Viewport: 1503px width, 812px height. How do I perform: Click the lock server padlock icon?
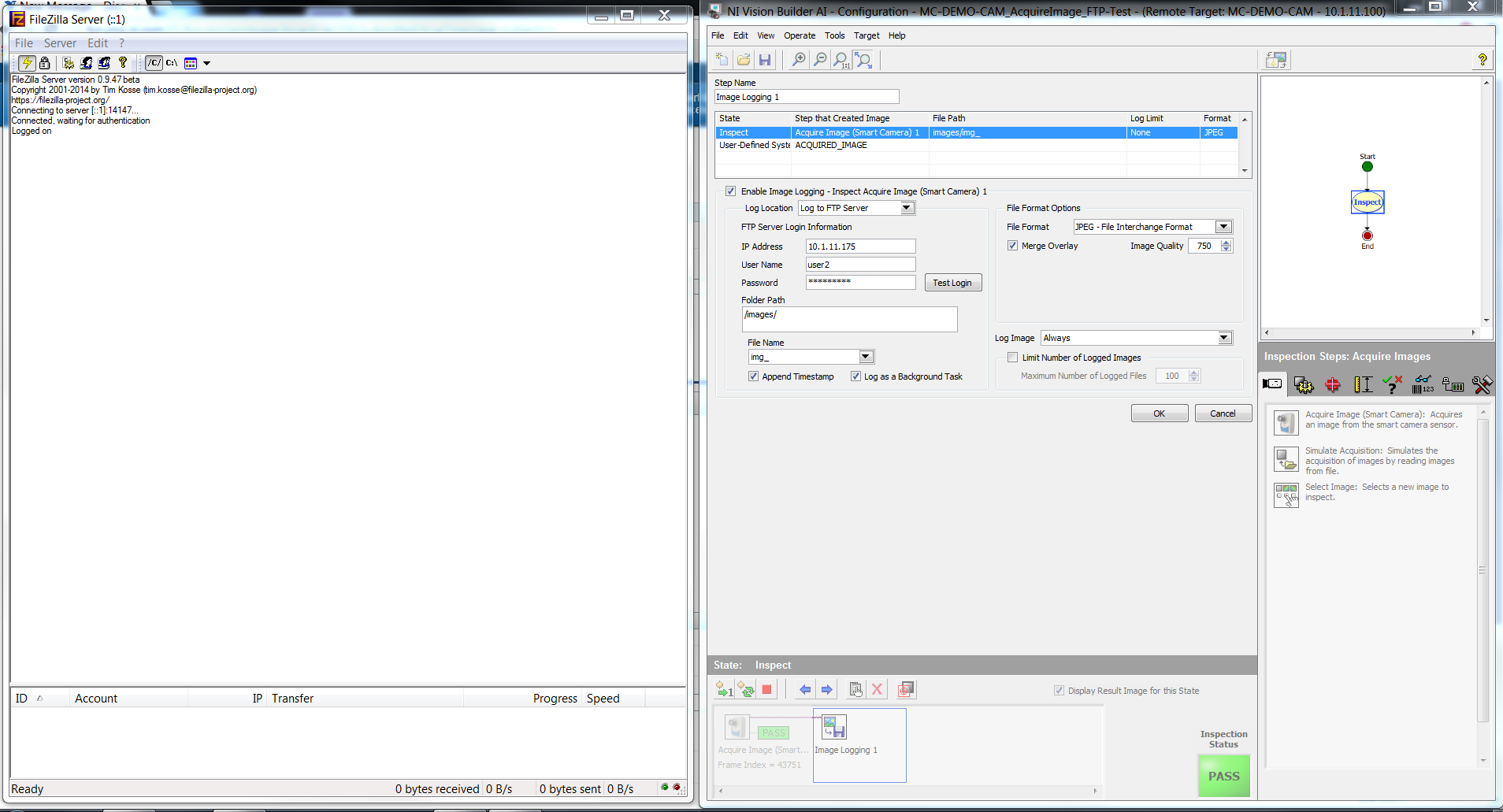(x=45, y=63)
